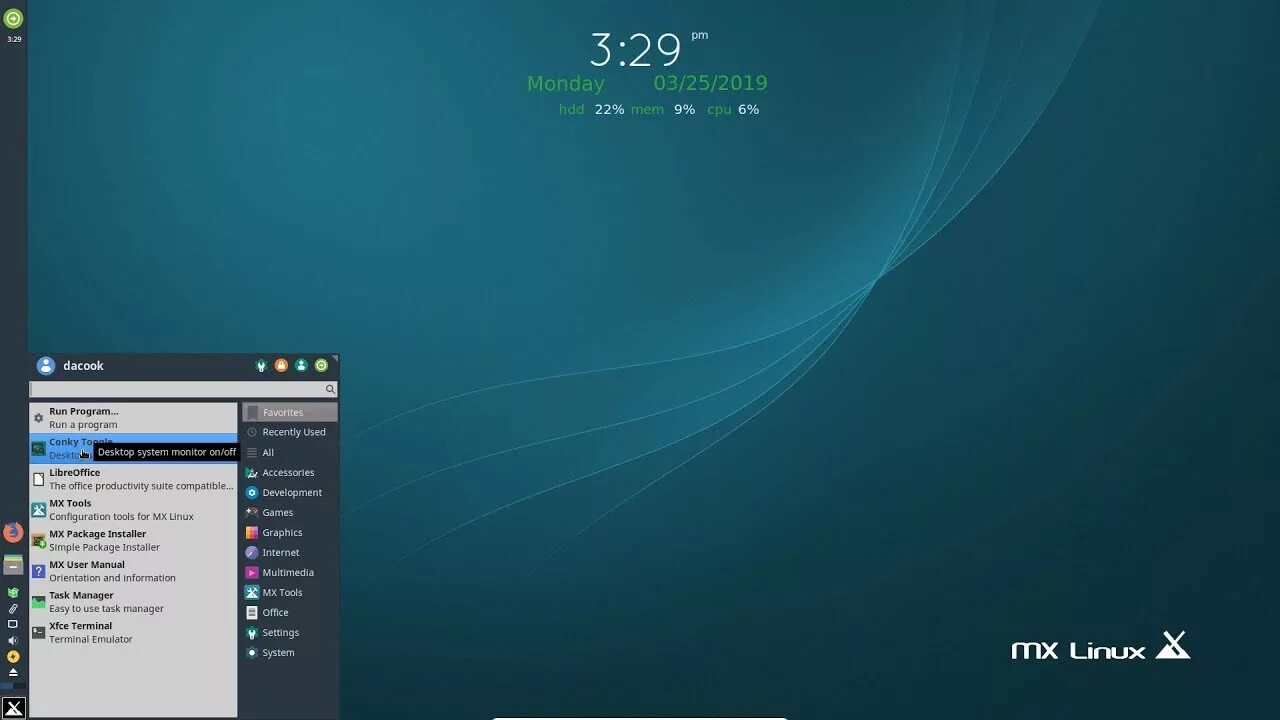The height and width of the screenshot is (720, 1280).
Task: Switch workspace using the pager in panel
Action: coord(13,686)
